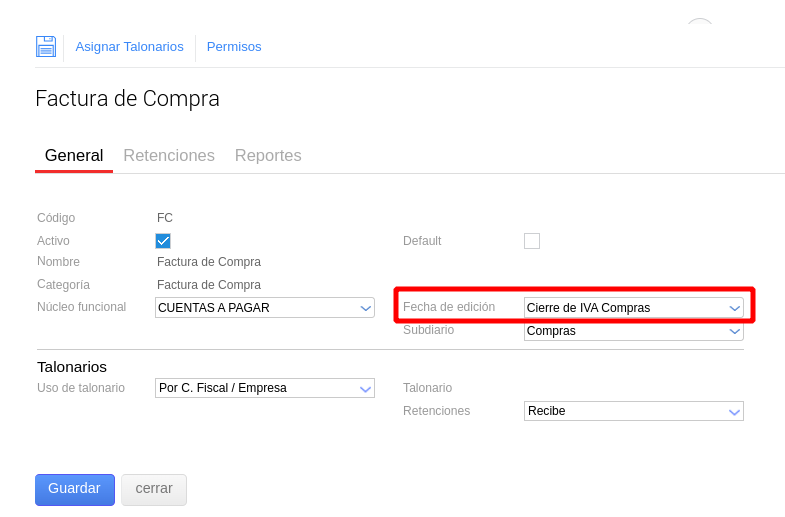Image resolution: width=785 pixels, height=517 pixels.
Task: Click the Talonarios section heading
Action: point(72,367)
